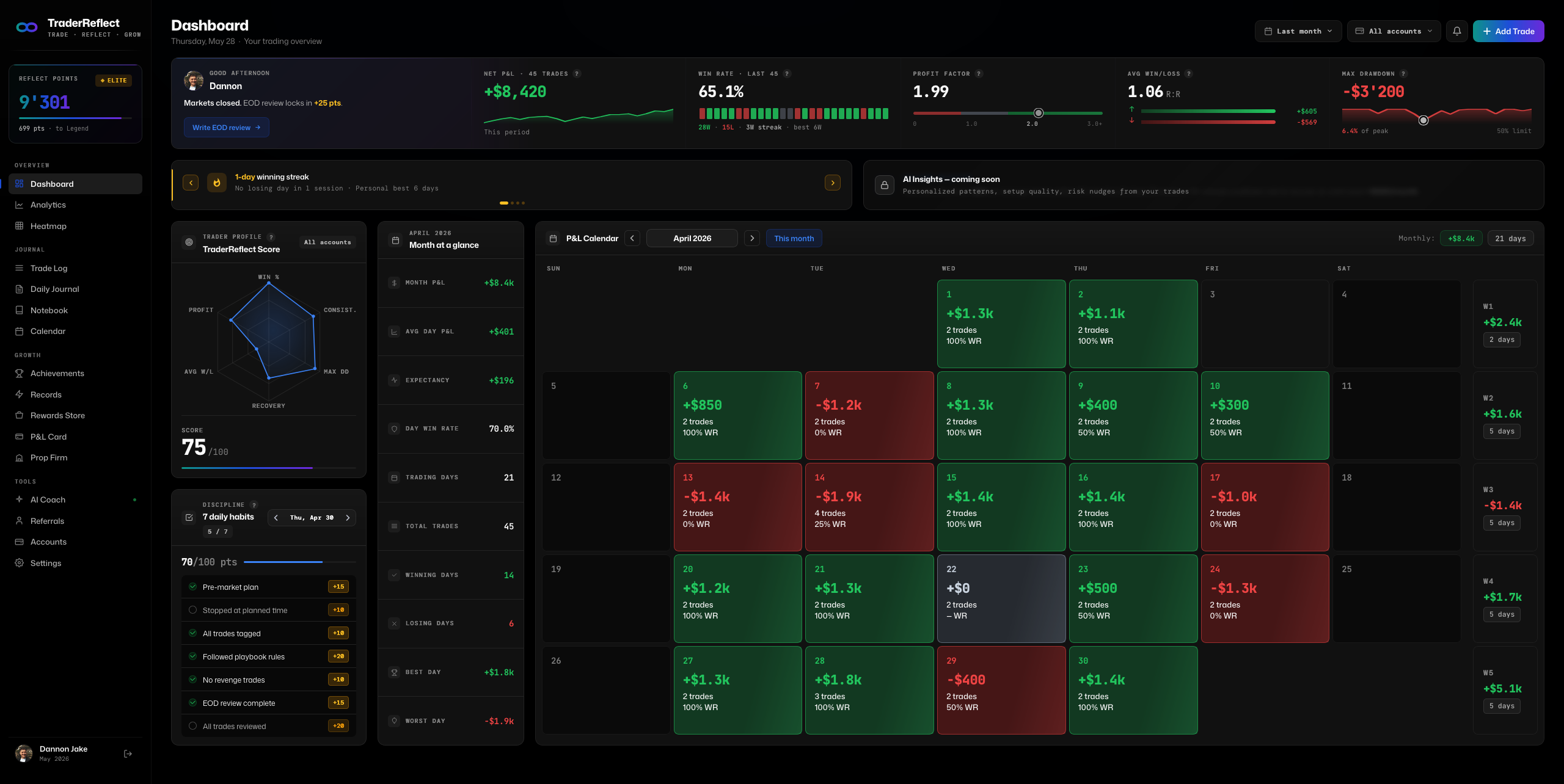
Task: Open All accounts filter in Score card
Action: click(x=327, y=242)
